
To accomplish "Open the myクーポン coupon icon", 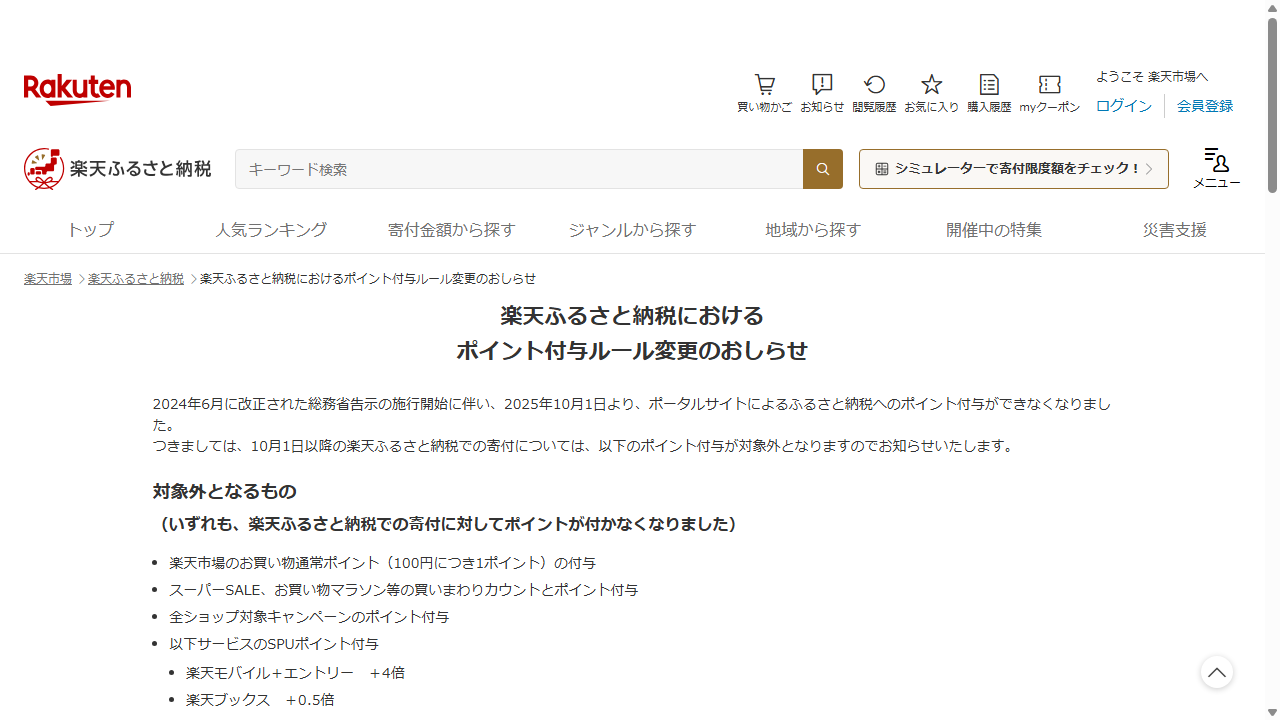I will (x=1050, y=93).
